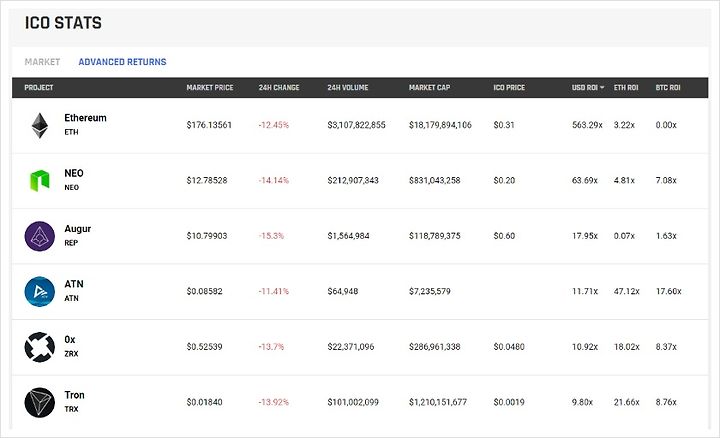Click NEO USD ROI 63.69x
720x438 pixels.
(585, 180)
